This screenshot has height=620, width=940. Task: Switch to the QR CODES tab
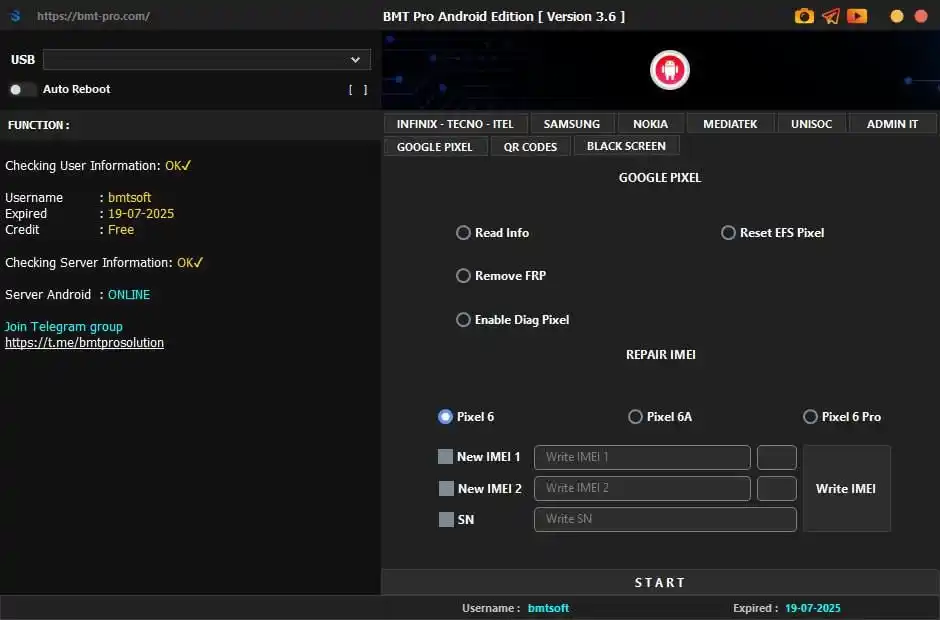coord(530,147)
